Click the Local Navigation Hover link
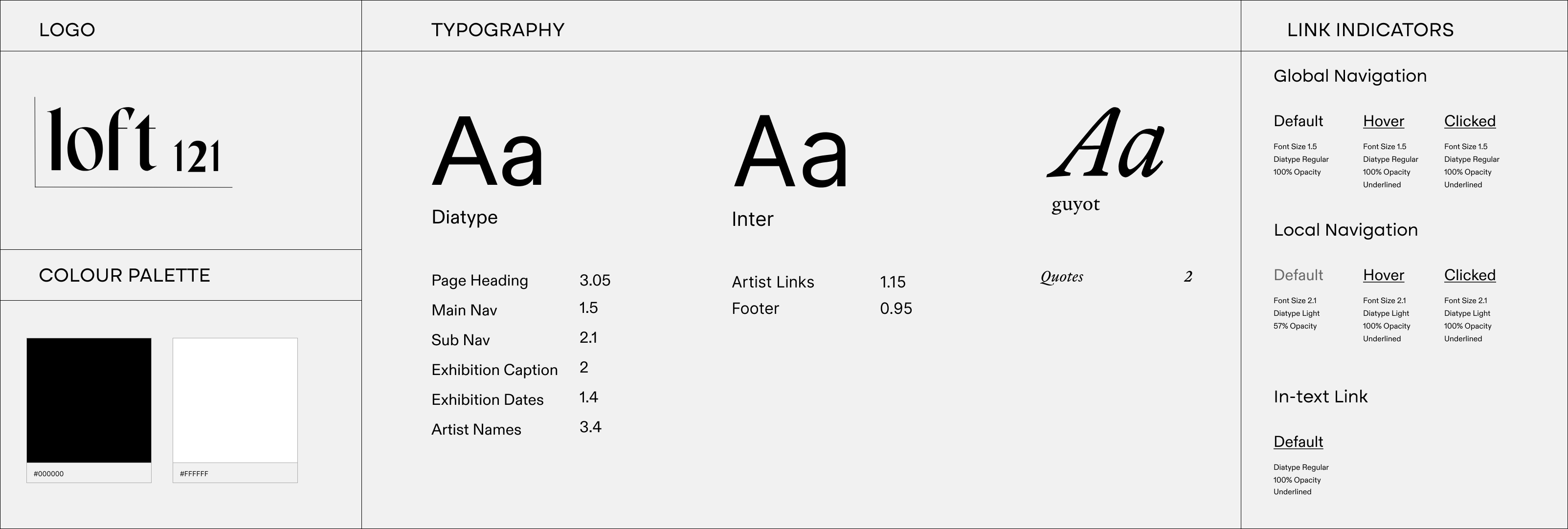 pos(1383,275)
